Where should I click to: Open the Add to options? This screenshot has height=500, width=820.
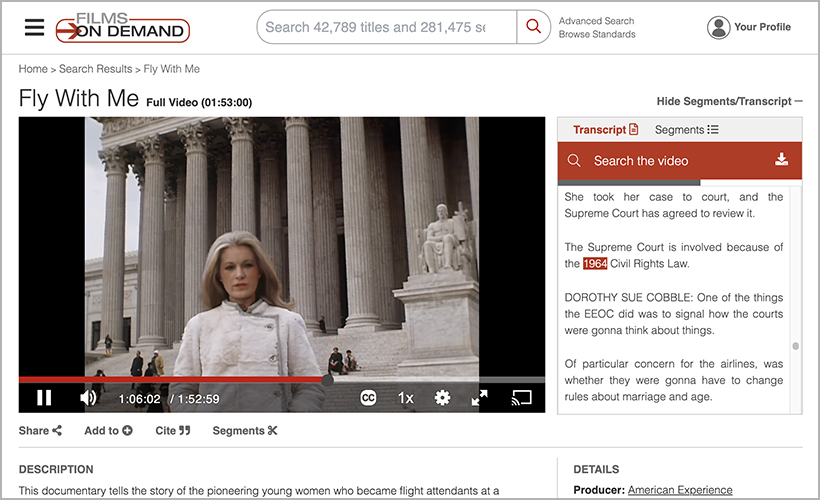click(x=108, y=431)
